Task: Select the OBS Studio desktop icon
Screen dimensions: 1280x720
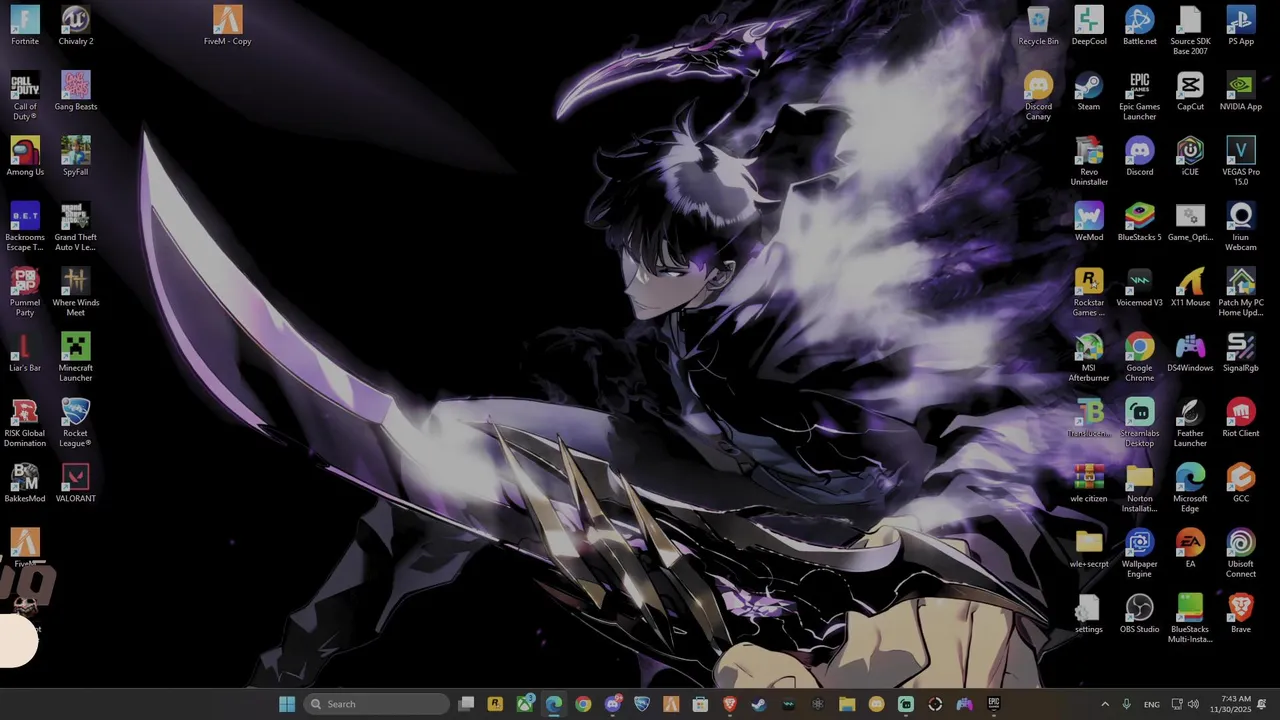Action: (x=1139, y=614)
